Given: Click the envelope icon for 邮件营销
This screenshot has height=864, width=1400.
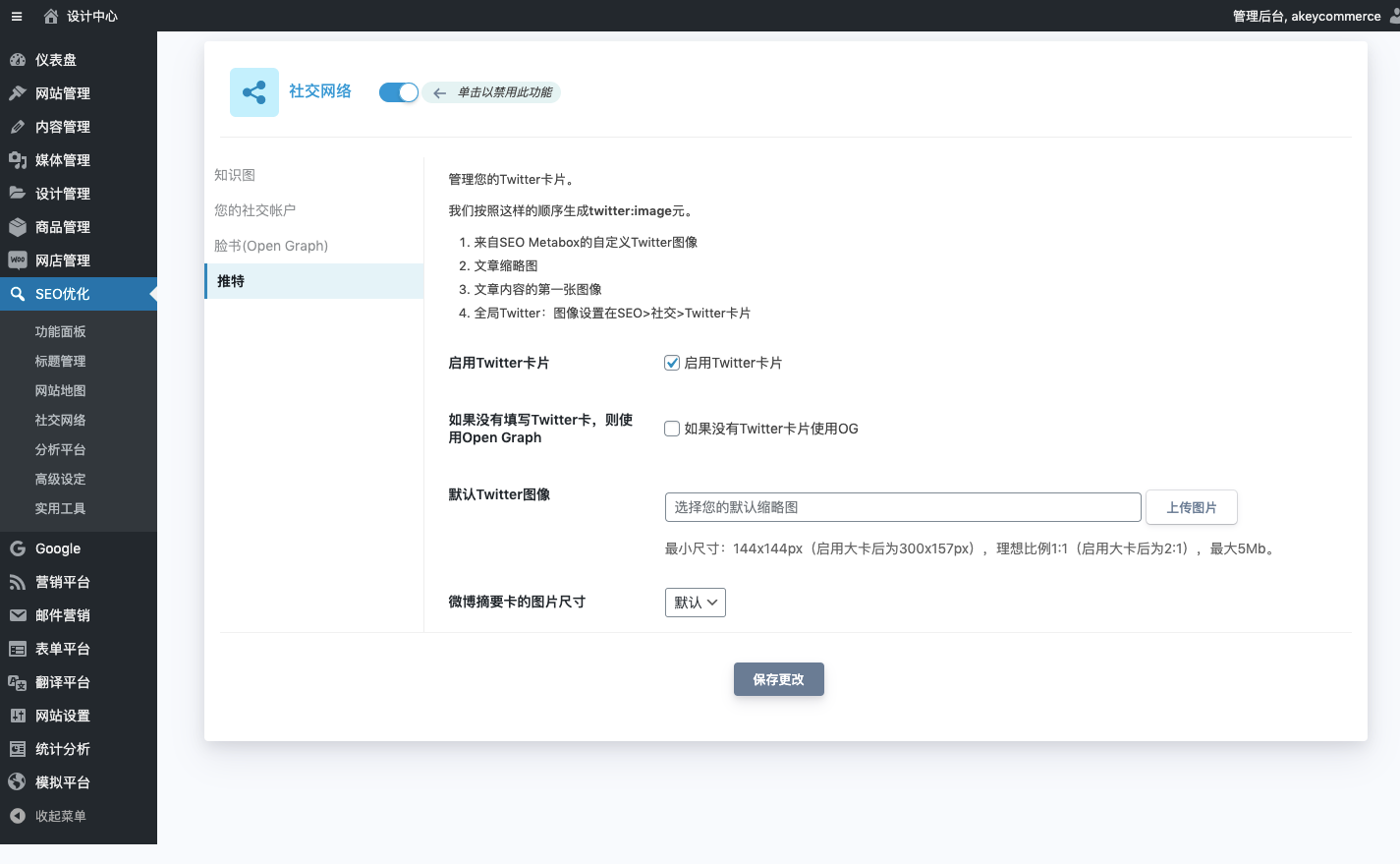Looking at the screenshot, I should click(x=18, y=615).
